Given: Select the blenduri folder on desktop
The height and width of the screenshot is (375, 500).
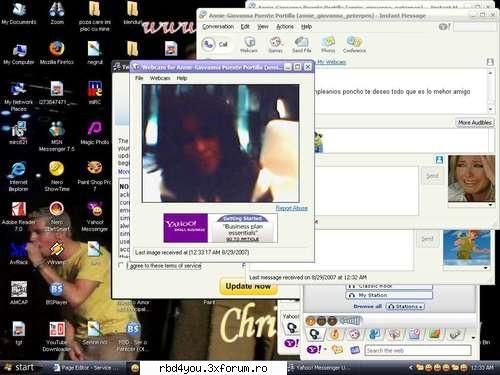Looking at the screenshot, I should click(x=133, y=13).
